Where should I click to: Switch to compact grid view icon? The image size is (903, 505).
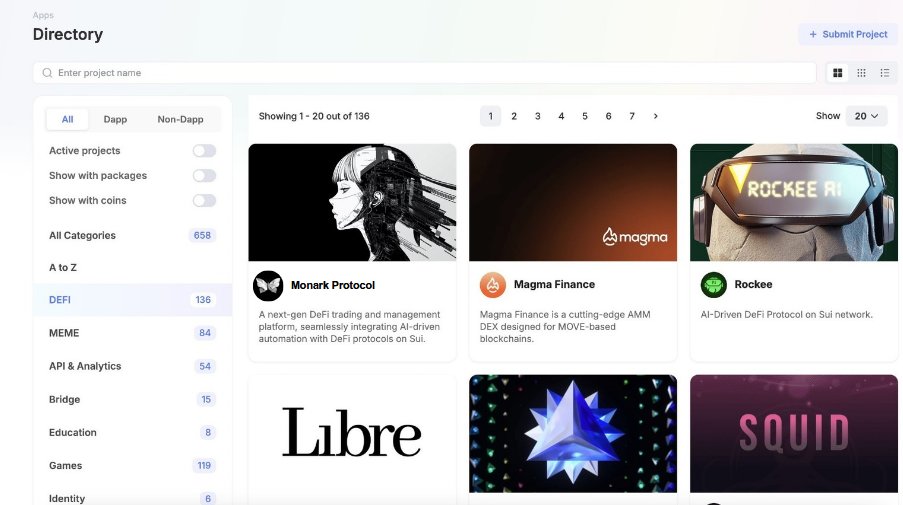861,73
